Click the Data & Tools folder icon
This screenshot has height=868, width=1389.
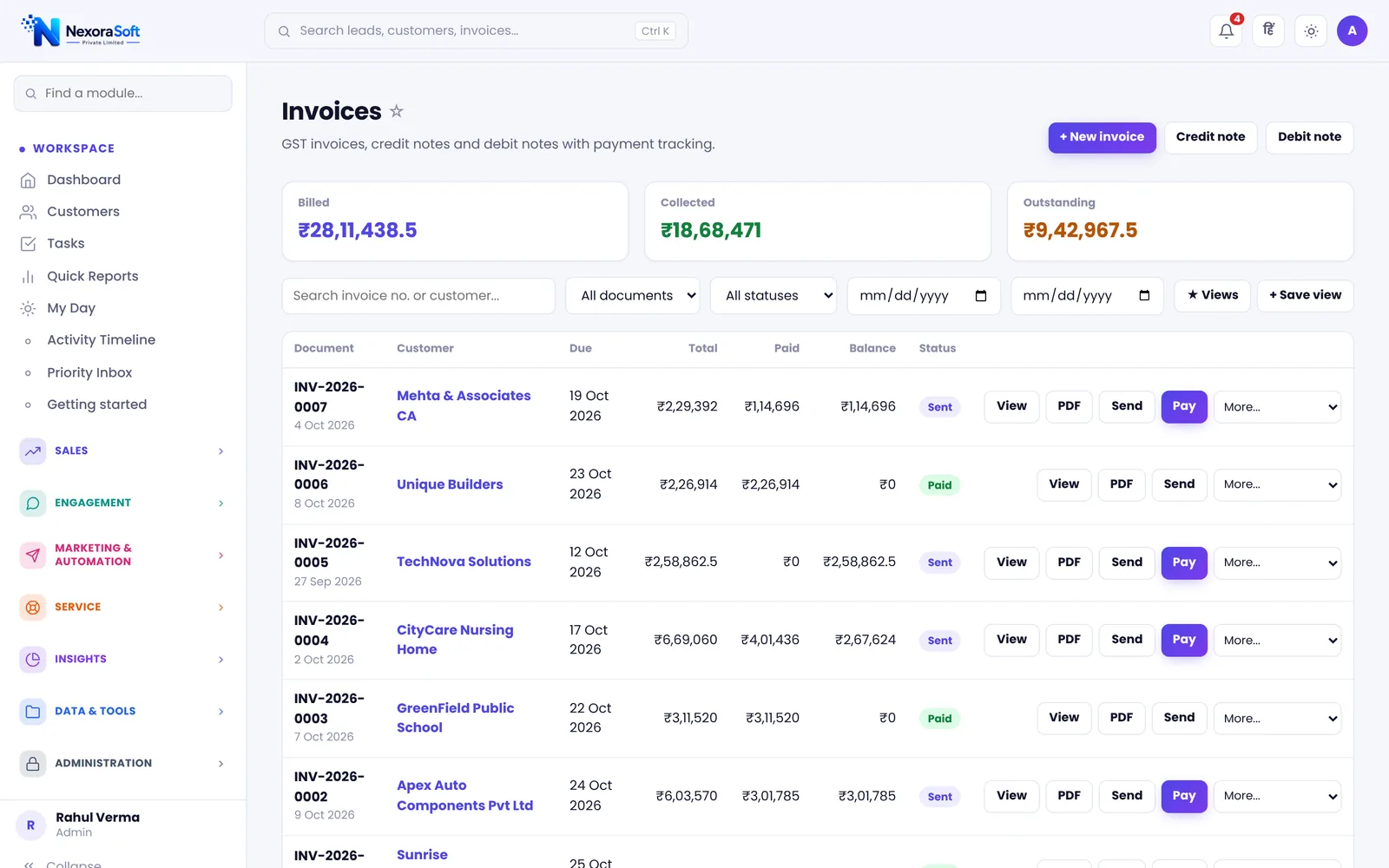tap(33, 712)
